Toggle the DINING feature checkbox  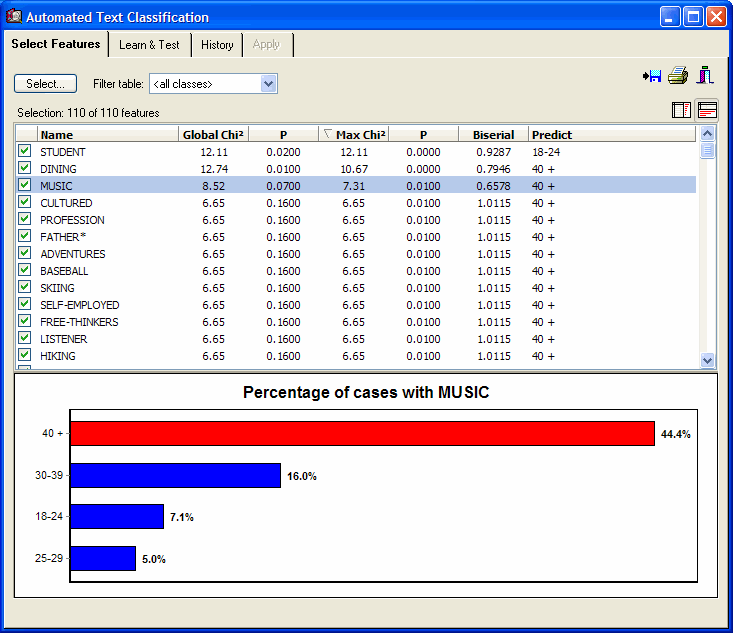click(x=25, y=168)
